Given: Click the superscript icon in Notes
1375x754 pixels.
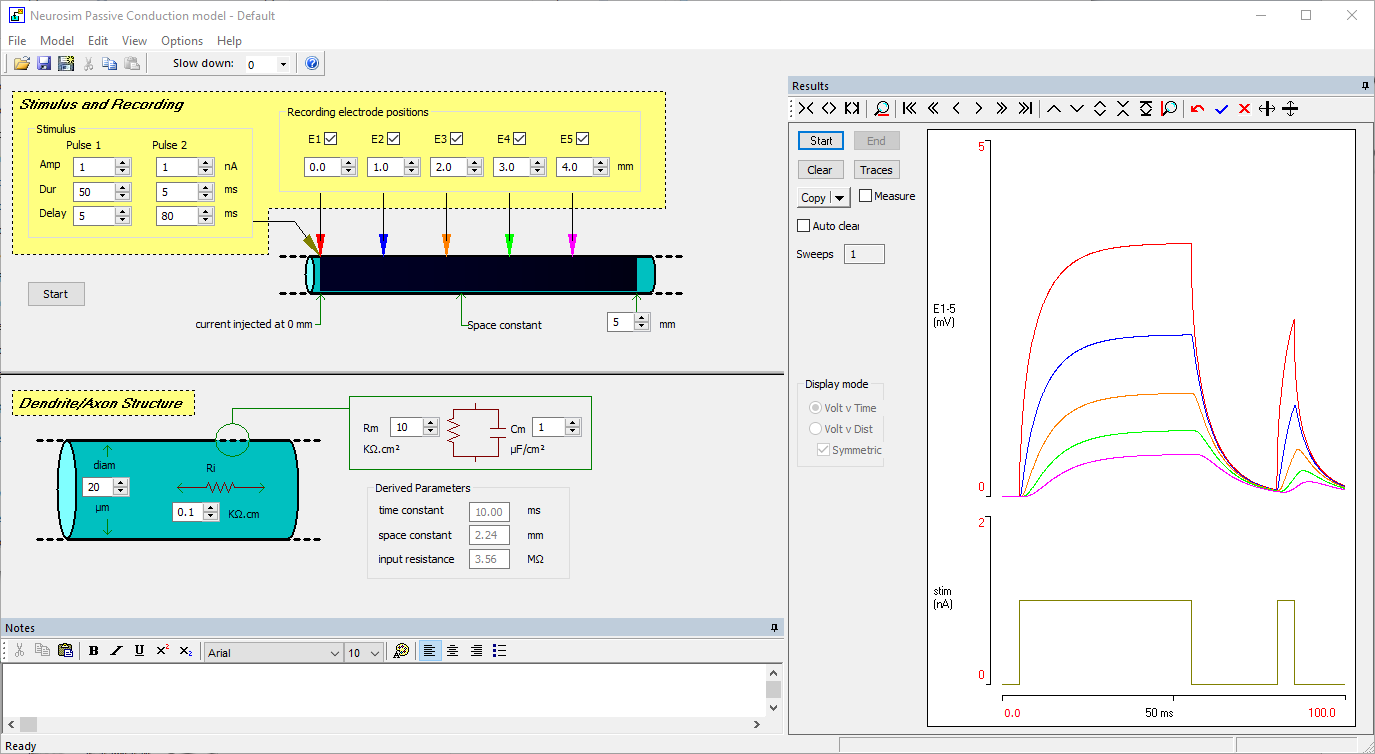Looking at the screenshot, I should [163, 651].
